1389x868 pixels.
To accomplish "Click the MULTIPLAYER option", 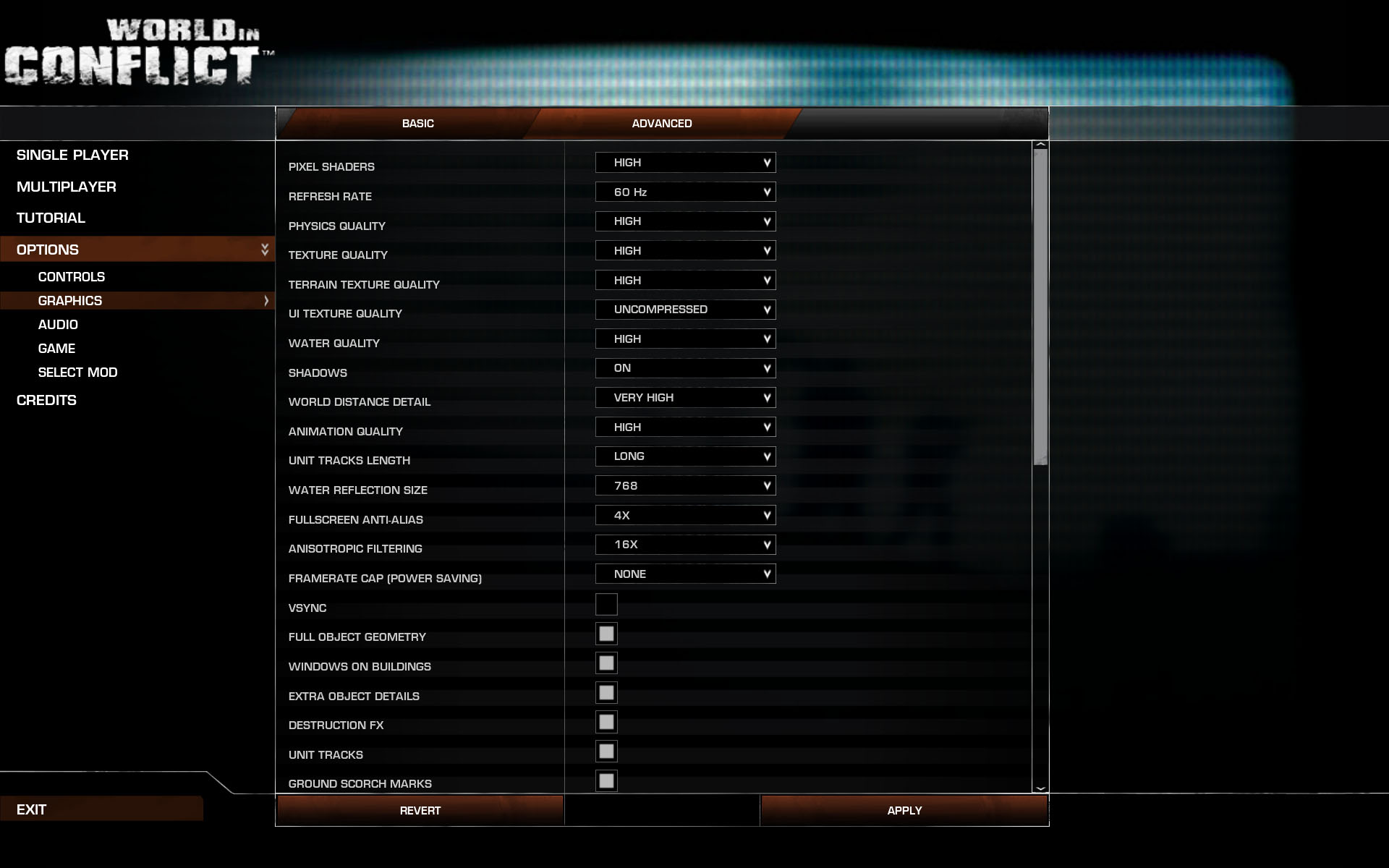I will (x=67, y=186).
